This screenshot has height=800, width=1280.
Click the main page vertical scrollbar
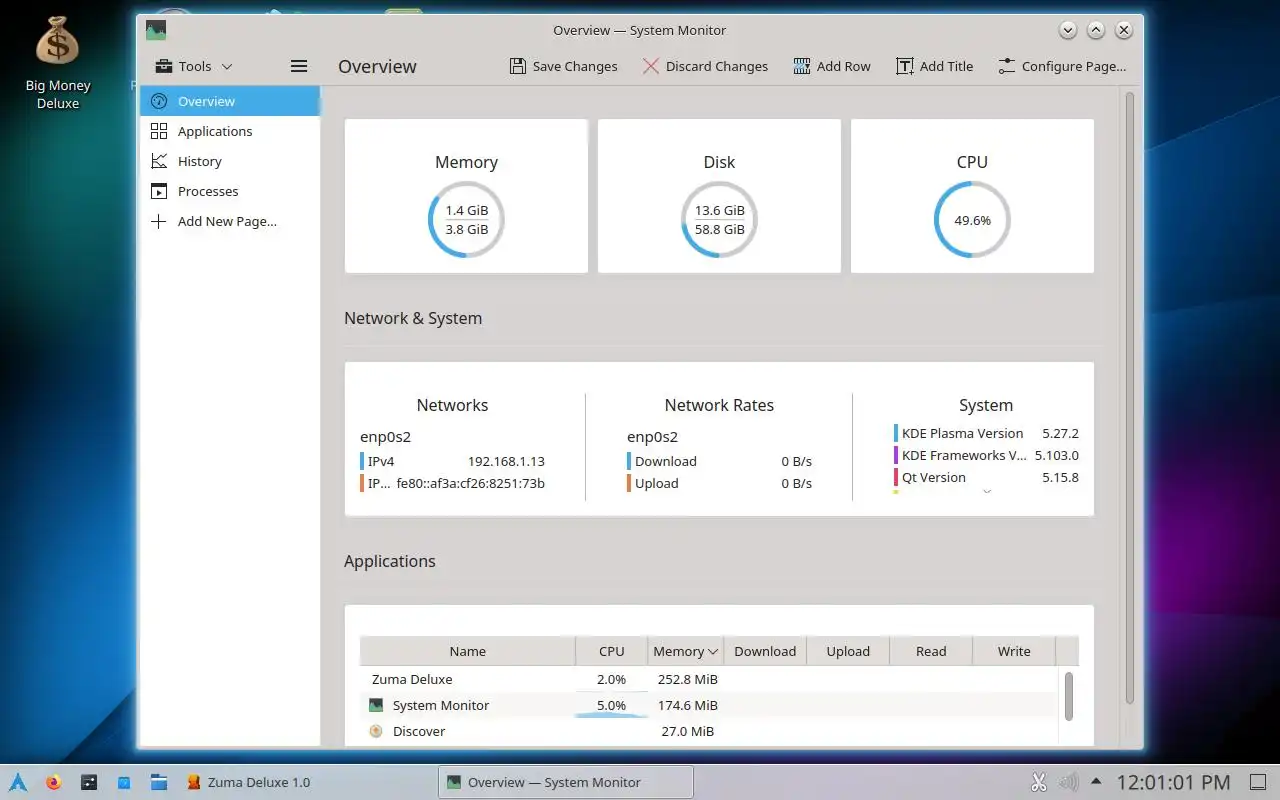(x=1131, y=397)
